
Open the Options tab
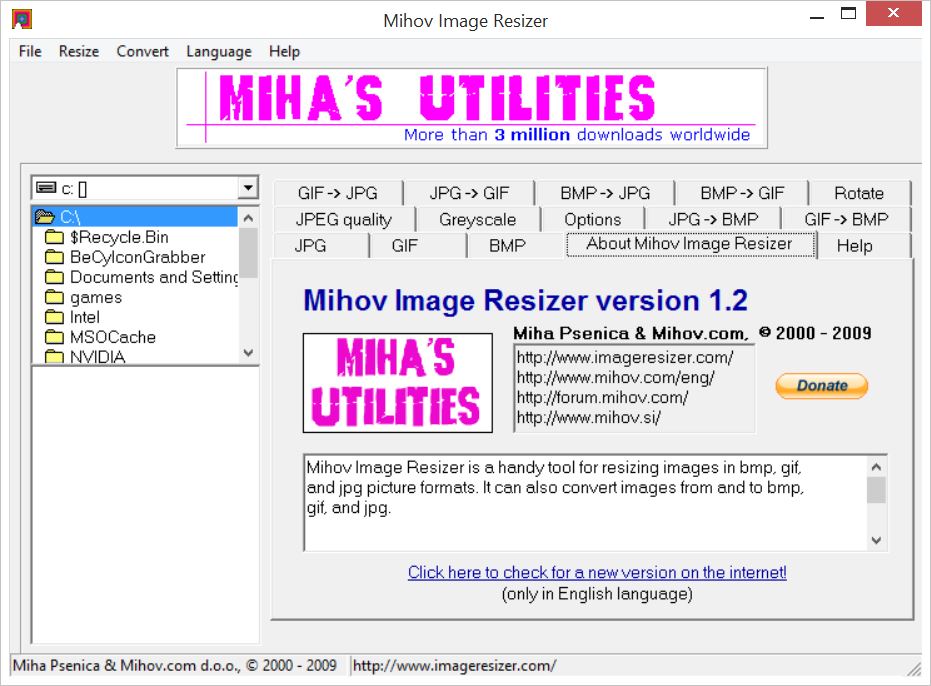pos(593,220)
